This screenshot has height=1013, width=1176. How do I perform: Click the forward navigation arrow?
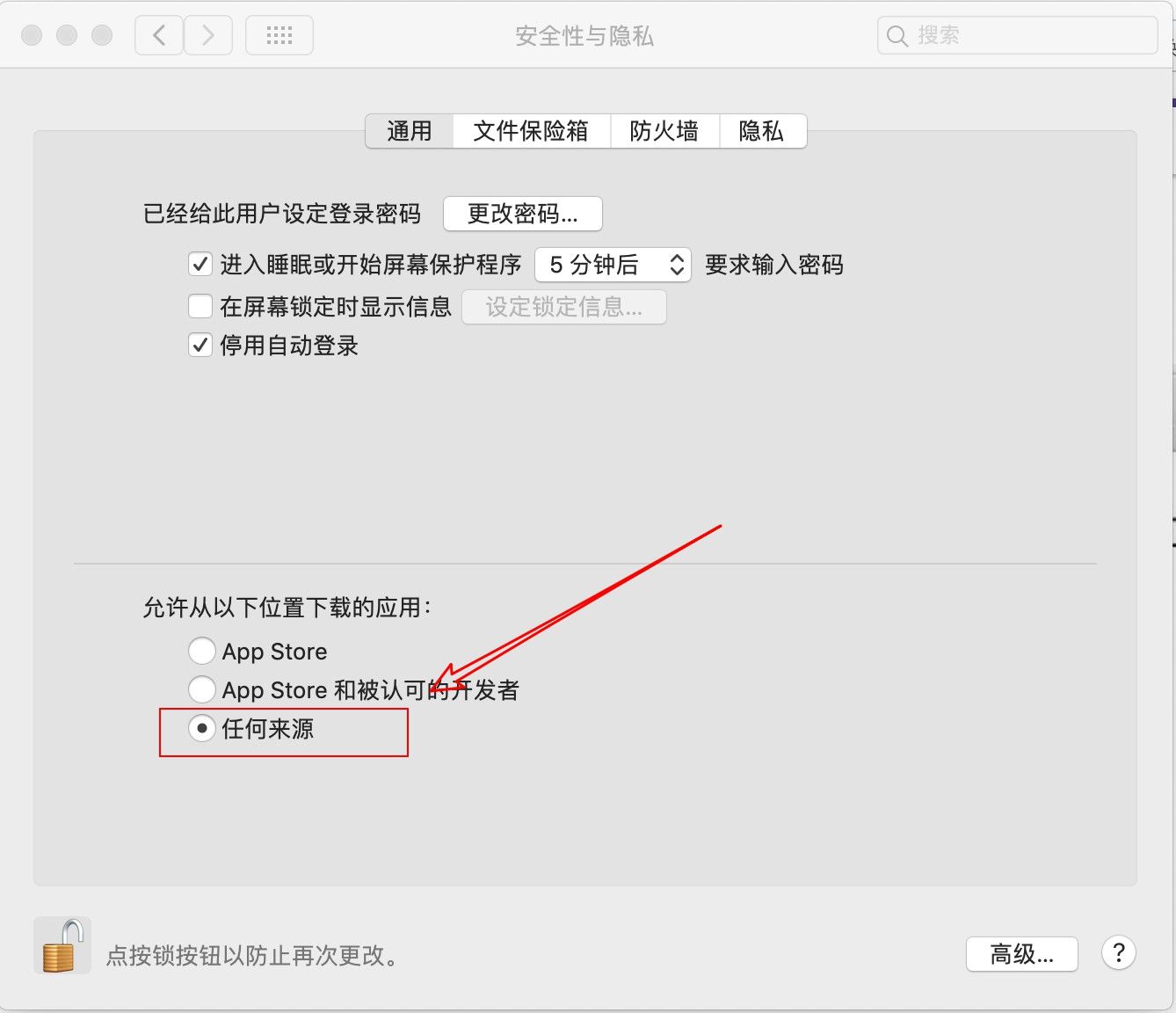(208, 35)
